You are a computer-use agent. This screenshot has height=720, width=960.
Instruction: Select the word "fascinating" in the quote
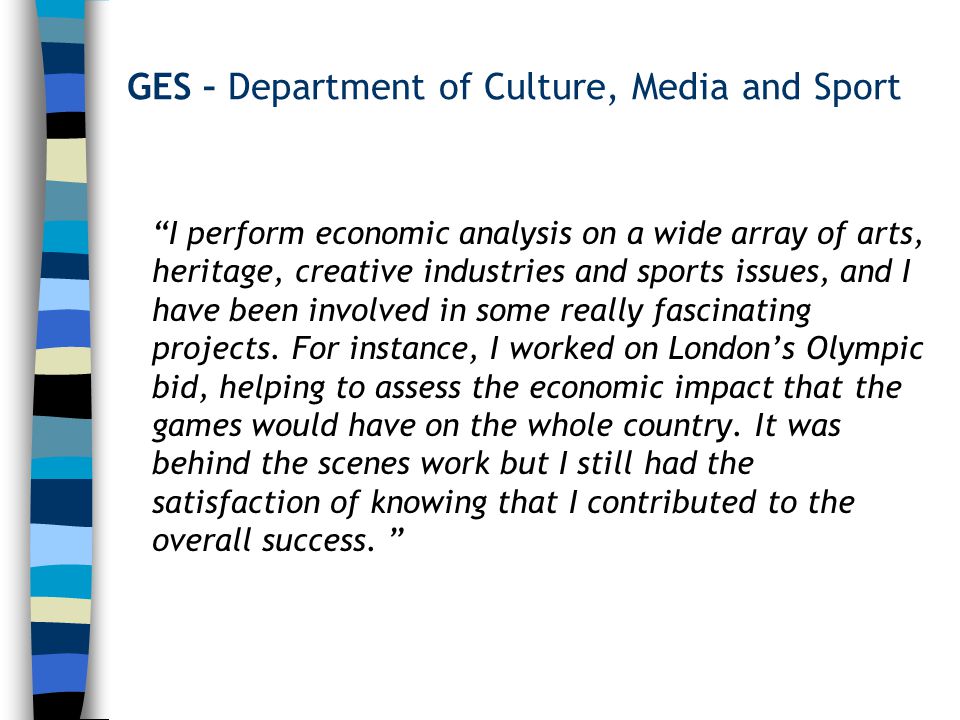732,312
